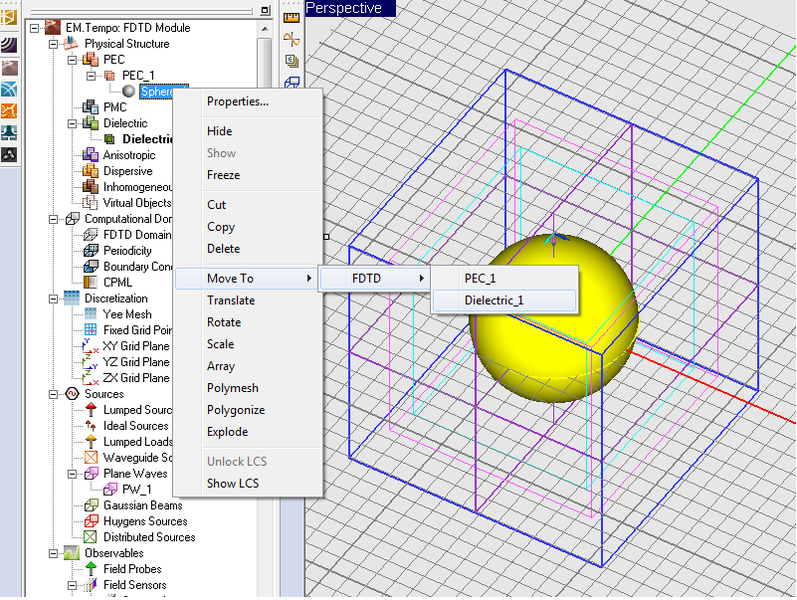Hide the selected sphere object

pyautogui.click(x=219, y=131)
